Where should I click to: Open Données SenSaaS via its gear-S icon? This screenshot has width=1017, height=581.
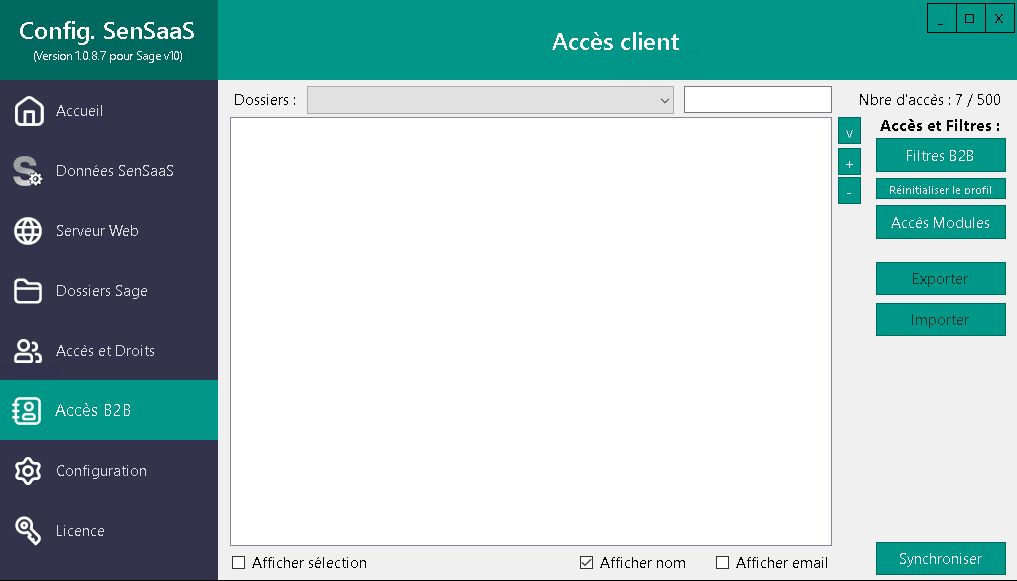coord(25,171)
